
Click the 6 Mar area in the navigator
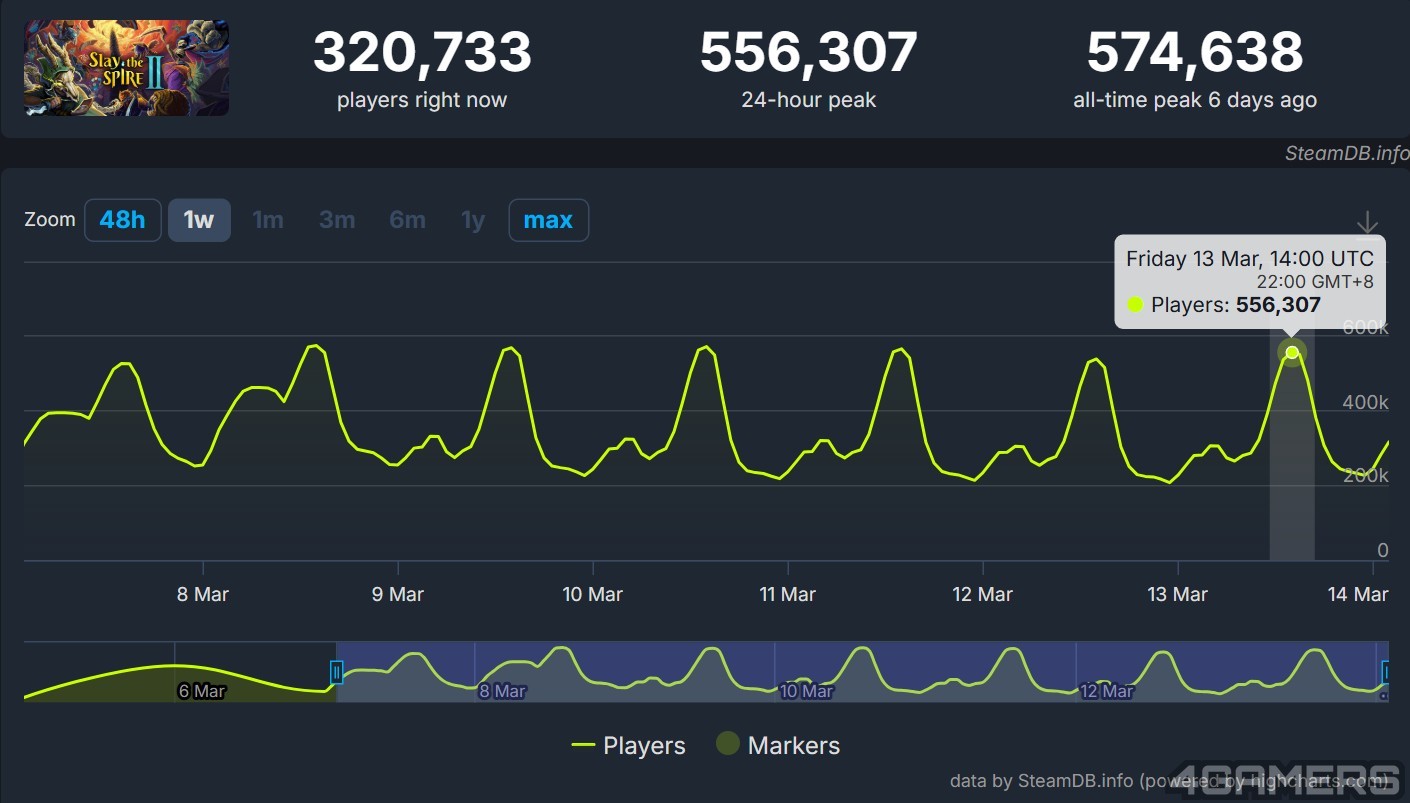tap(202, 691)
